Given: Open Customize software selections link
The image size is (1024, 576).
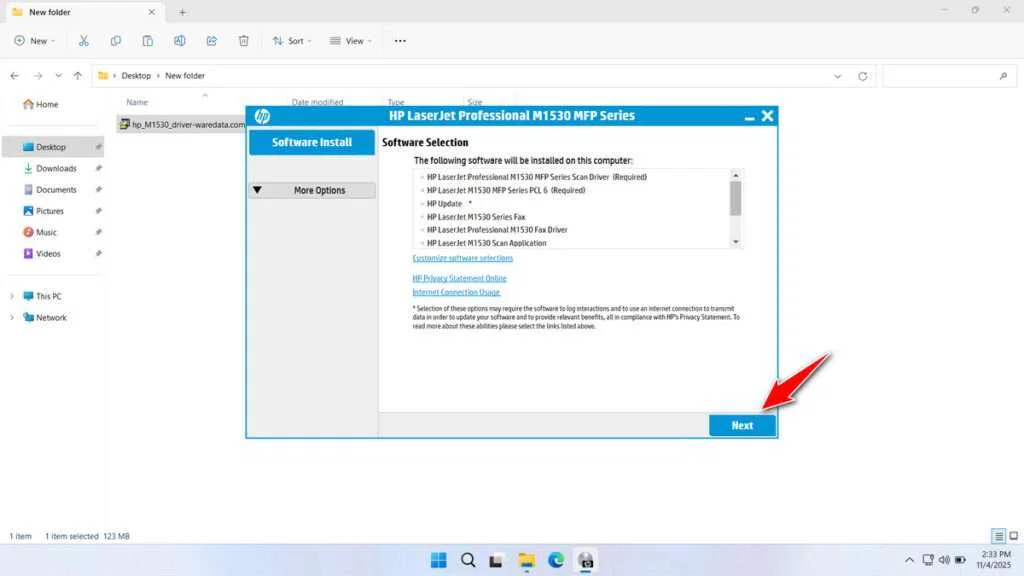Looking at the screenshot, I should [x=462, y=258].
